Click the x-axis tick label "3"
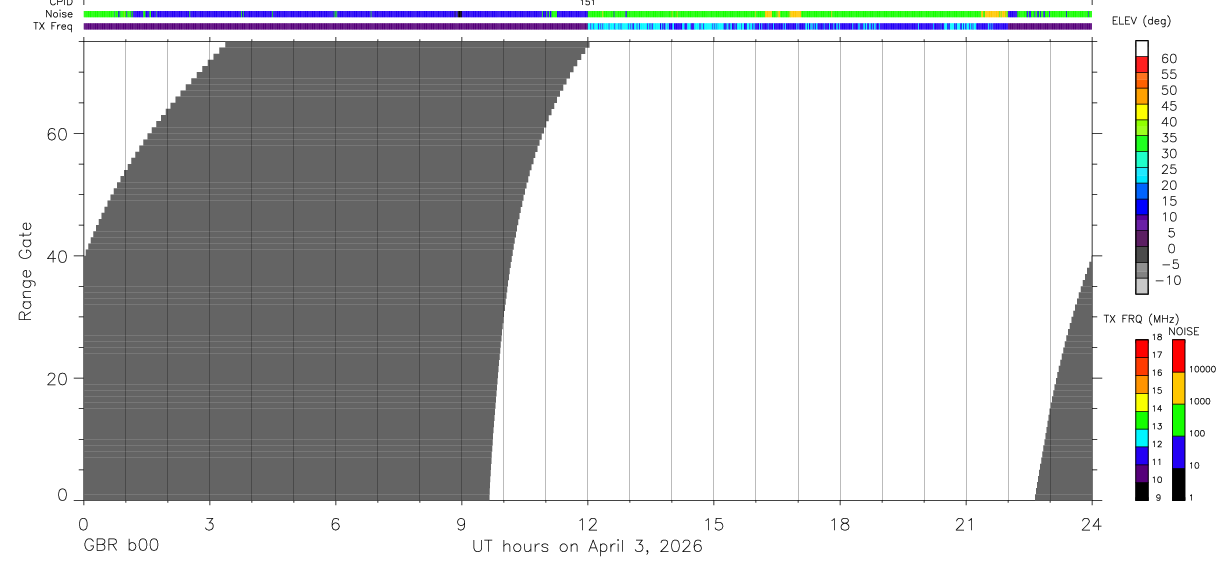 coord(209,523)
